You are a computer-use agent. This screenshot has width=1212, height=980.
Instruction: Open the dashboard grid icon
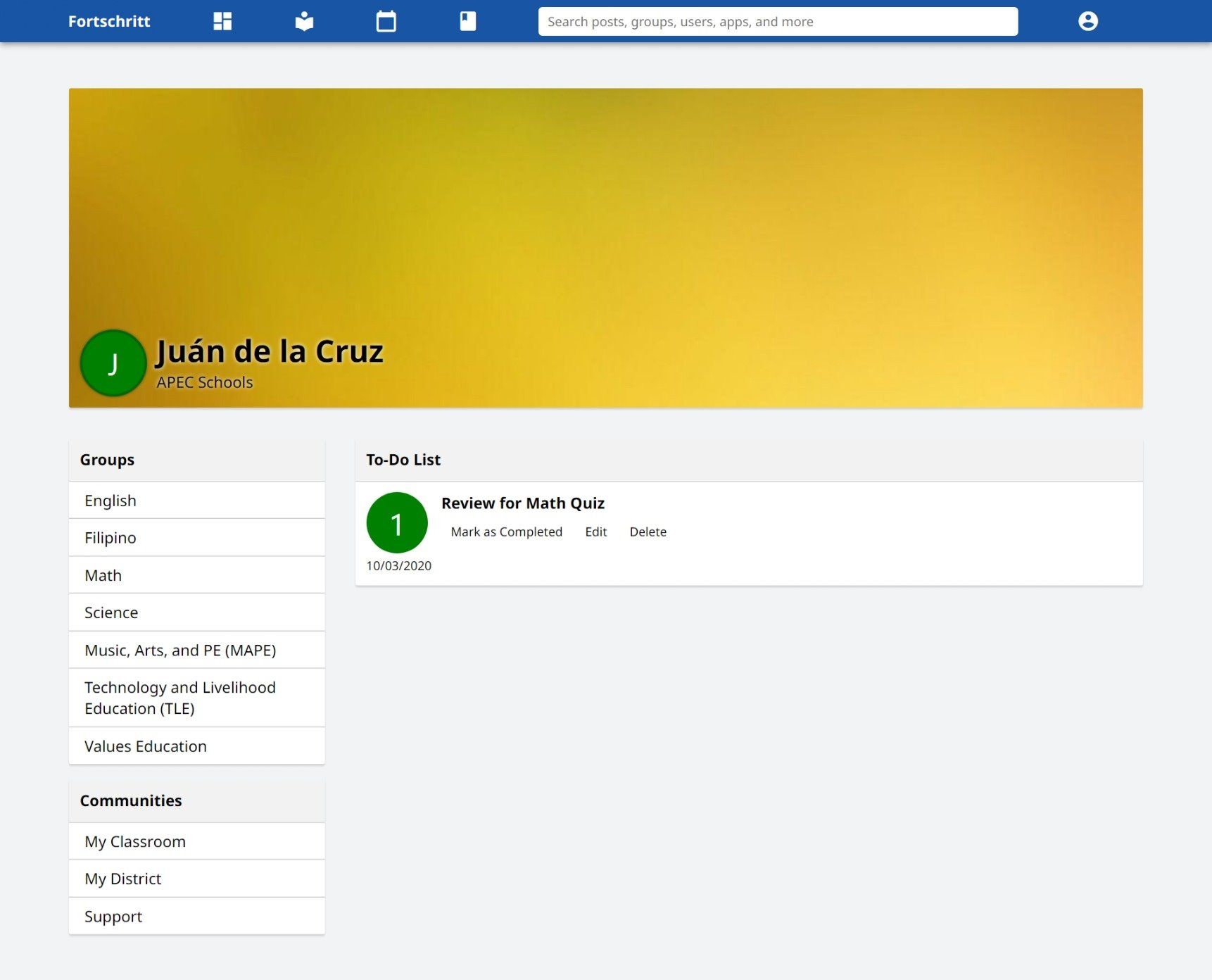[222, 21]
